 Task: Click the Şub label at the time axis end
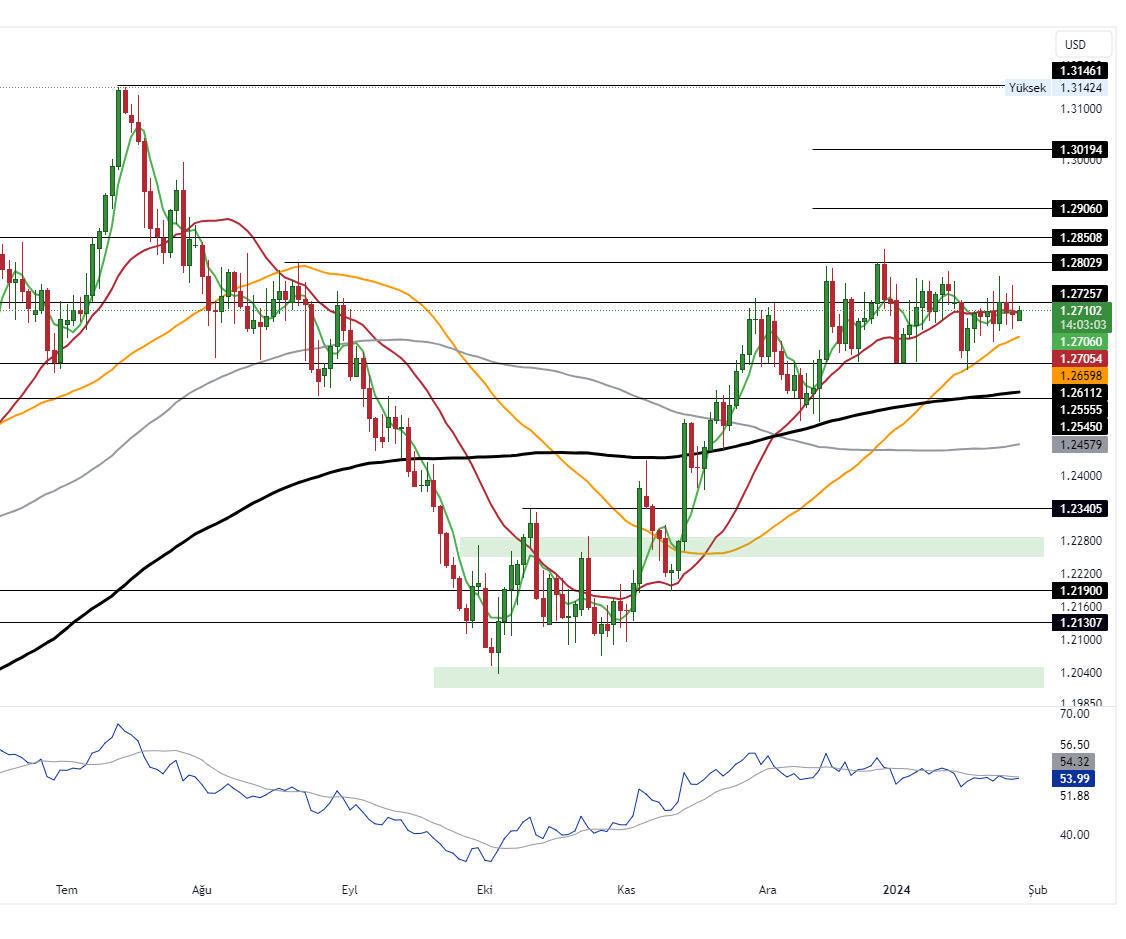[x=1036, y=888]
